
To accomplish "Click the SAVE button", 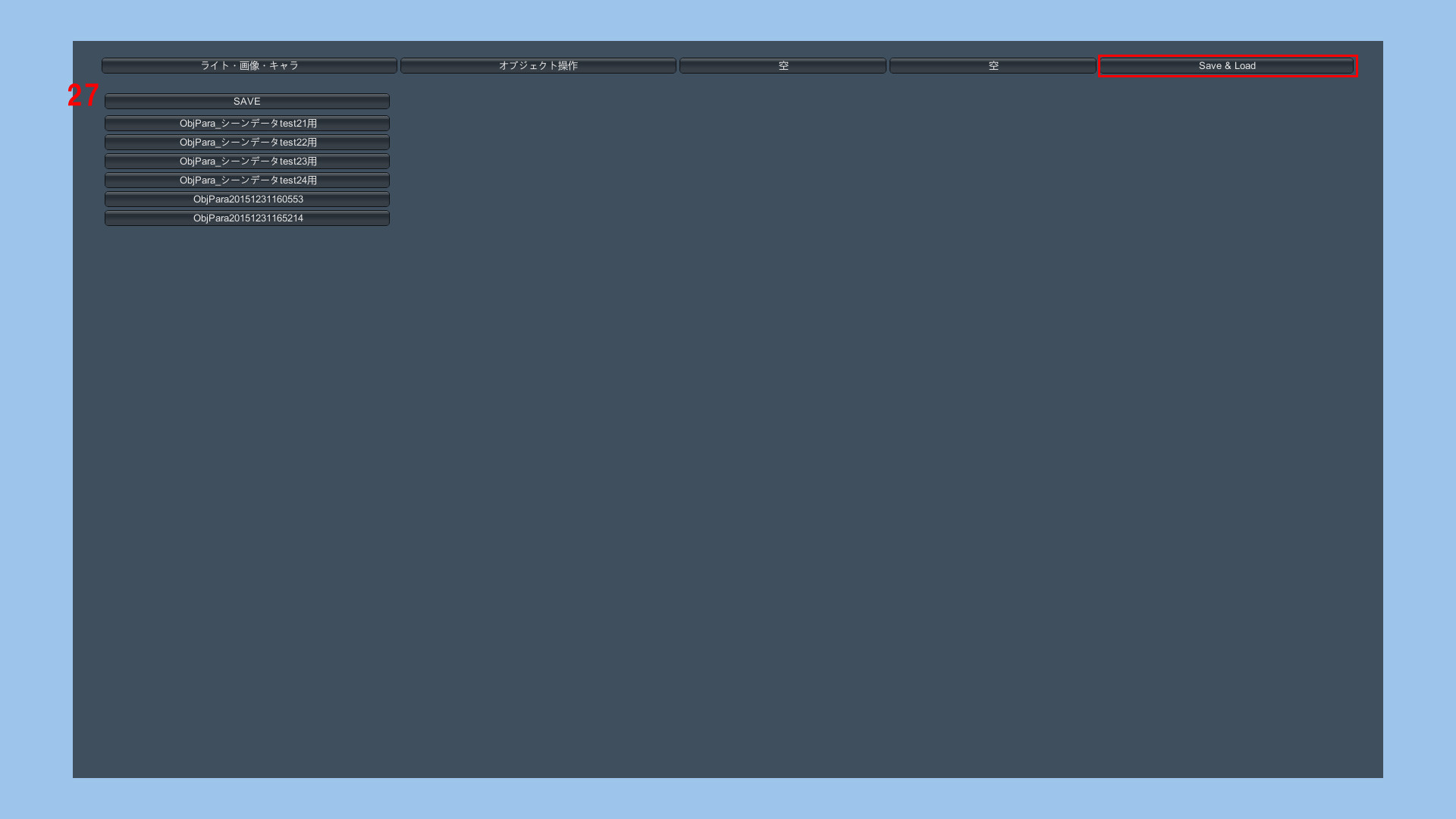I will click(x=247, y=102).
